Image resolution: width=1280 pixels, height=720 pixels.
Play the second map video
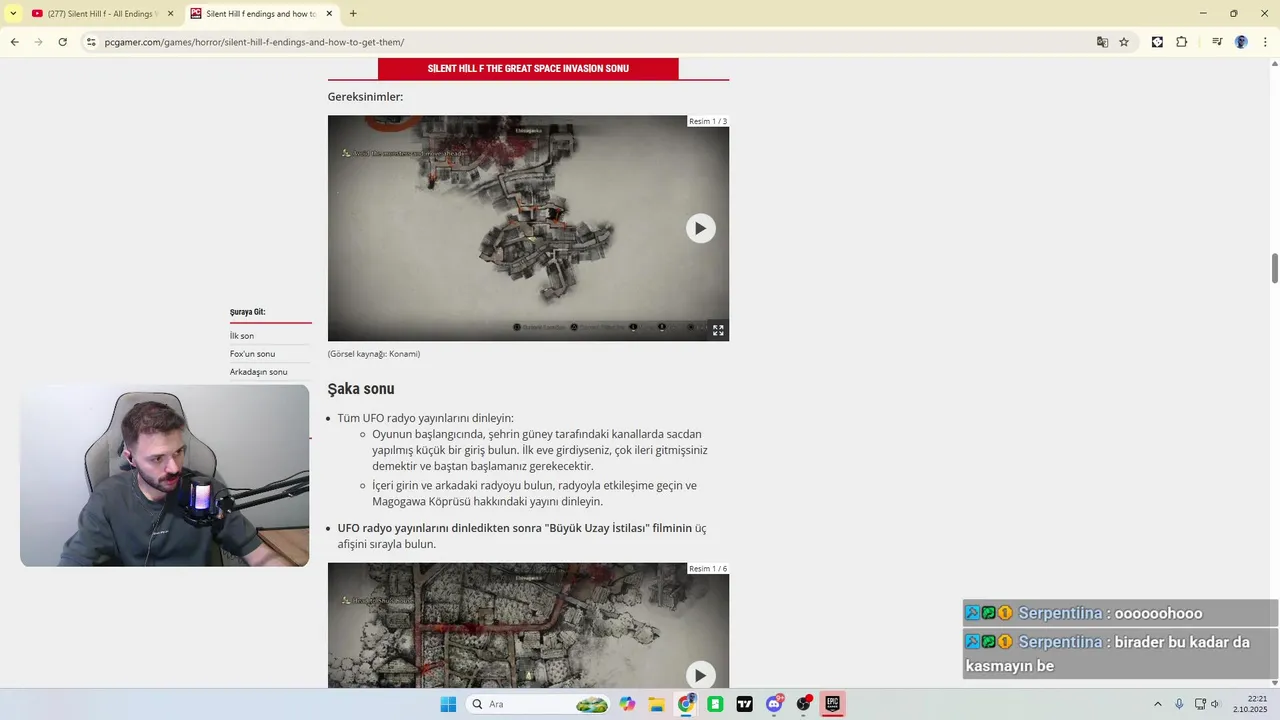pyautogui.click(x=700, y=675)
